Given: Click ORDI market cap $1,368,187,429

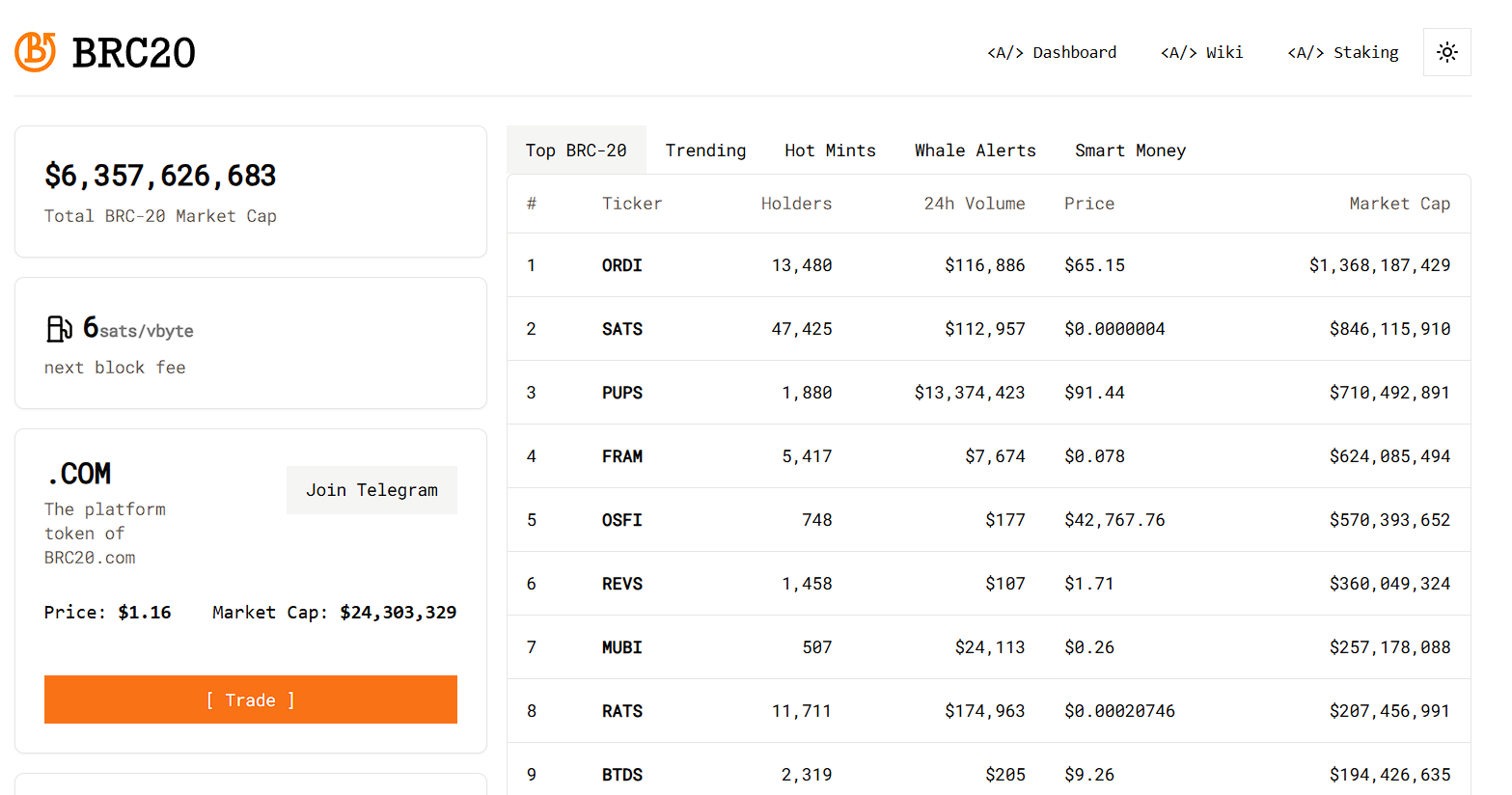Looking at the screenshot, I should tap(1380, 265).
